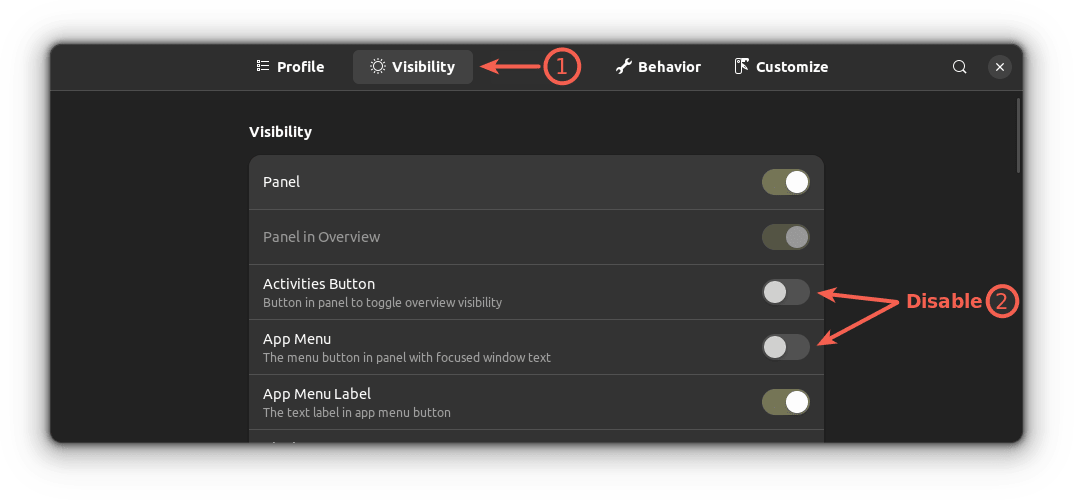The width and height of the screenshot is (1075, 501).
Task: Click the Customize tab paint icon
Action: [x=742, y=67]
